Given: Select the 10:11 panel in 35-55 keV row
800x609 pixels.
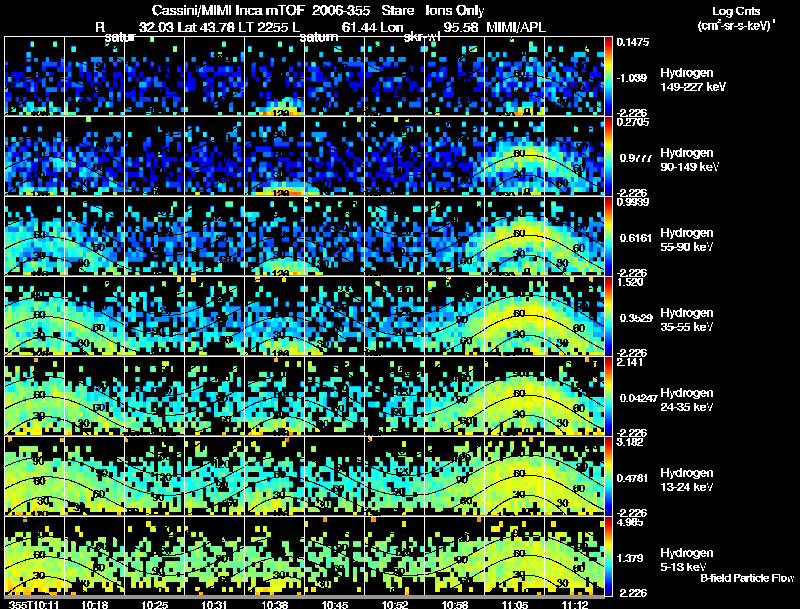Looking at the screenshot, I should pyautogui.click(x=35, y=316).
